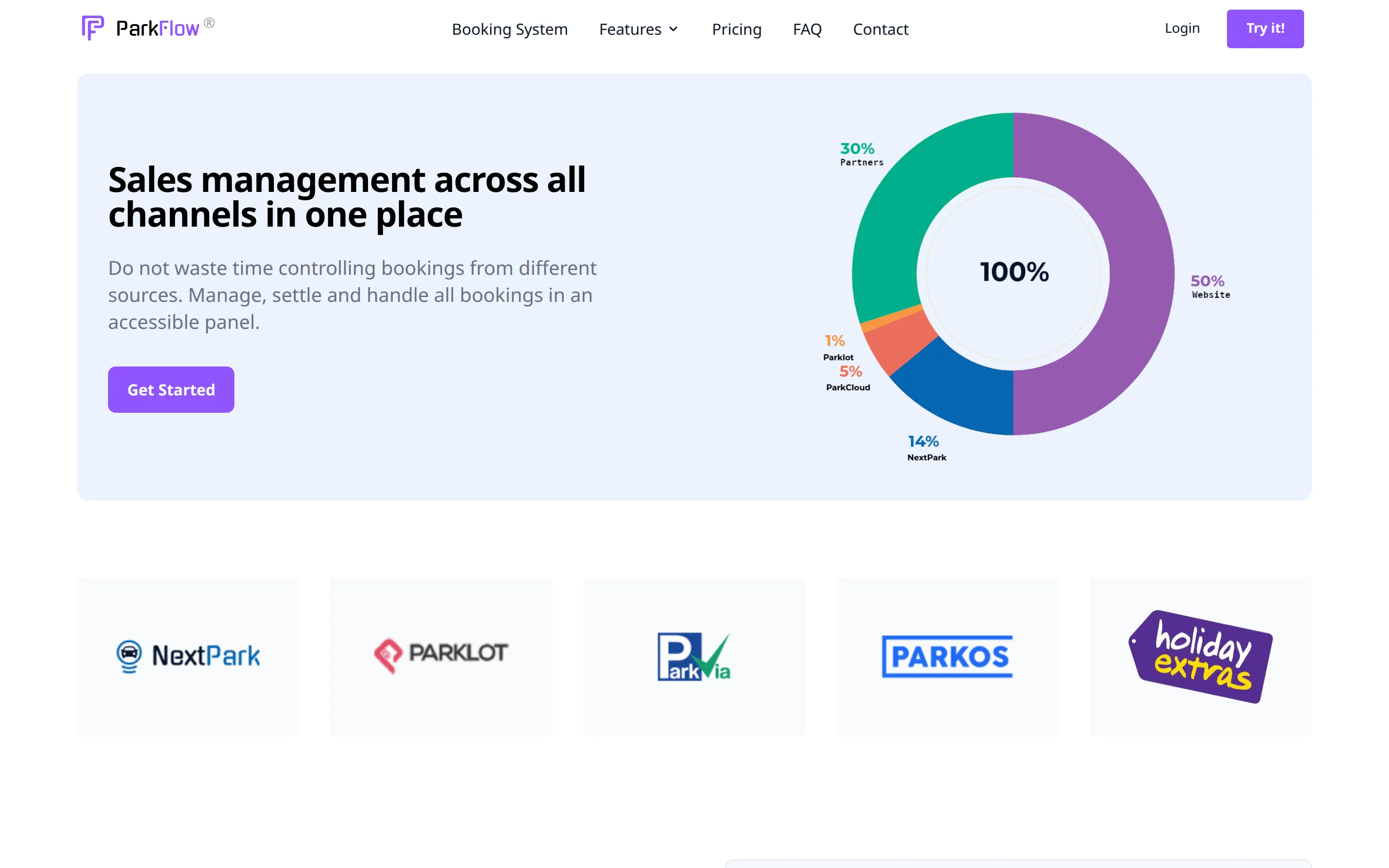Select the NextPark partner logo
The width and height of the screenshot is (1389, 868).
pyautogui.click(x=188, y=656)
